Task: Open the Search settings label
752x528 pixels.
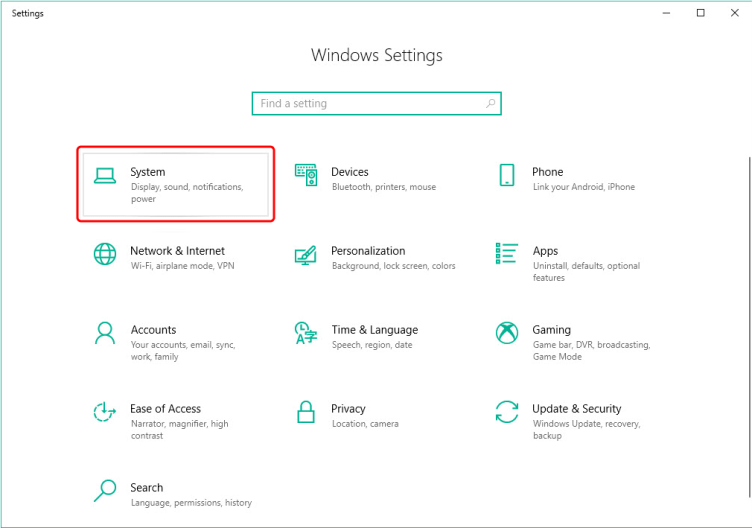Action: (x=147, y=488)
